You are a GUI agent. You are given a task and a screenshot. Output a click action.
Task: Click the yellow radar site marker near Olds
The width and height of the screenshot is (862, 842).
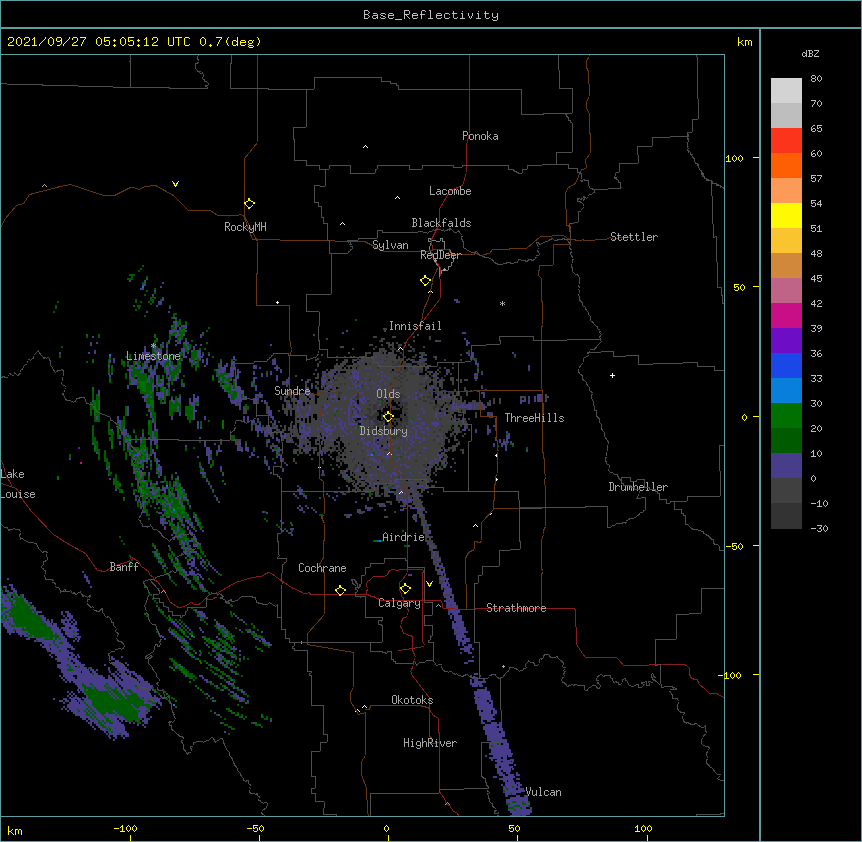[x=388, y=416]
